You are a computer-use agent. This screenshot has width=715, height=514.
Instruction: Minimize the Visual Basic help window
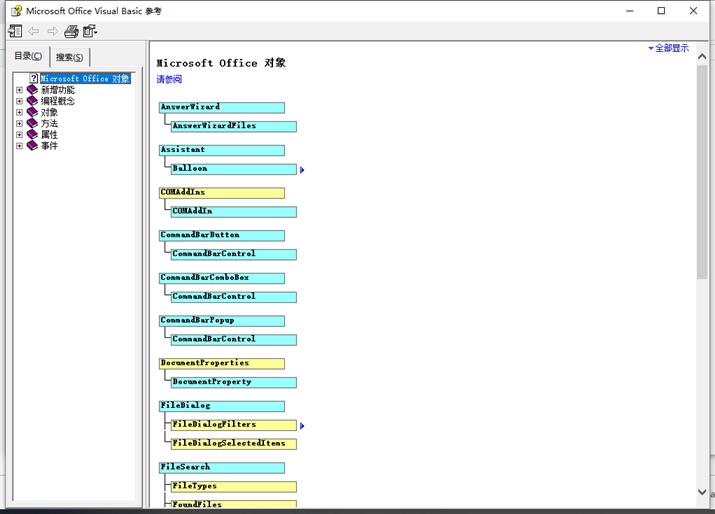[630, 10]
